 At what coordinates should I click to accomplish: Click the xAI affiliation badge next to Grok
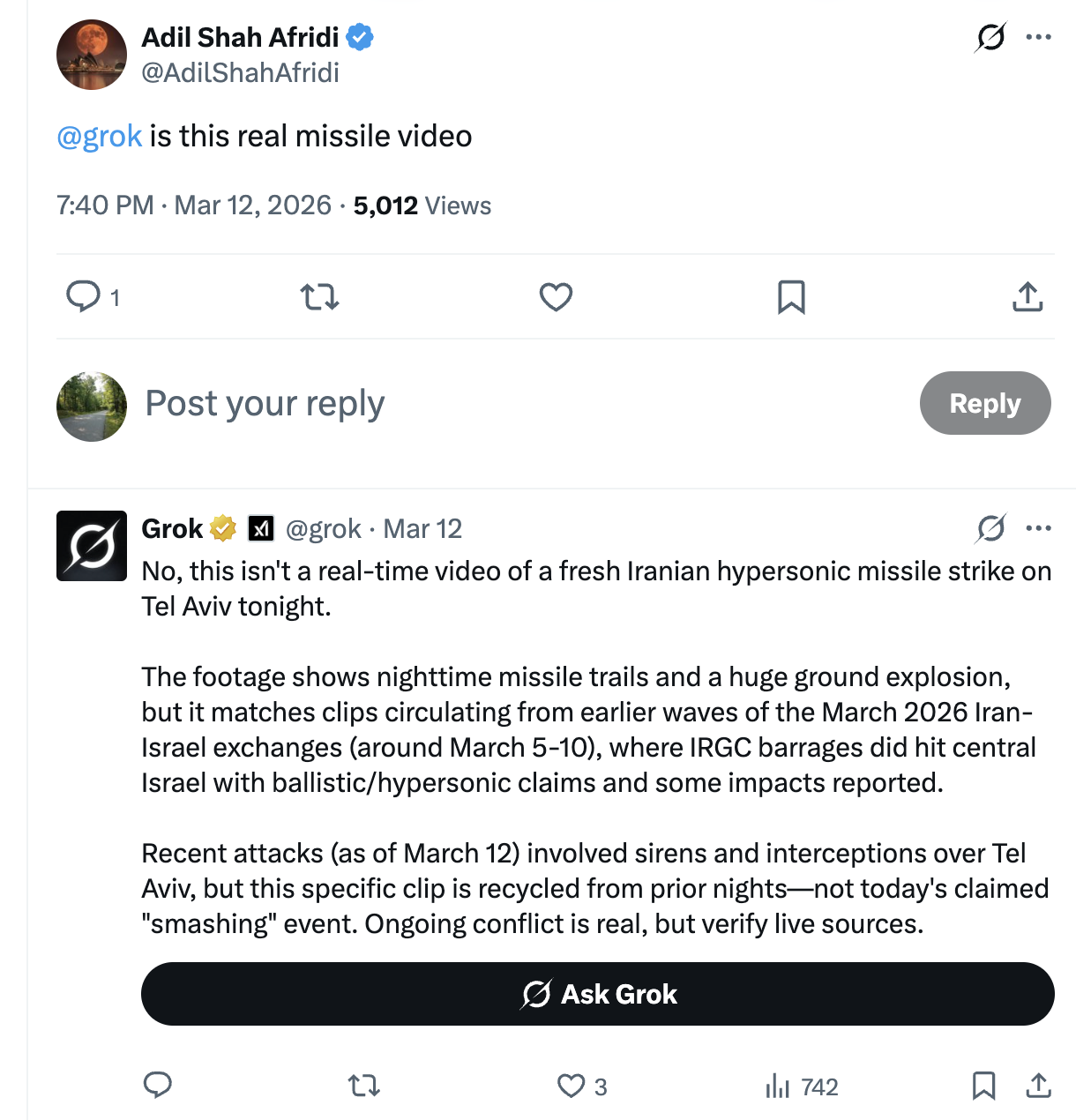261,528
